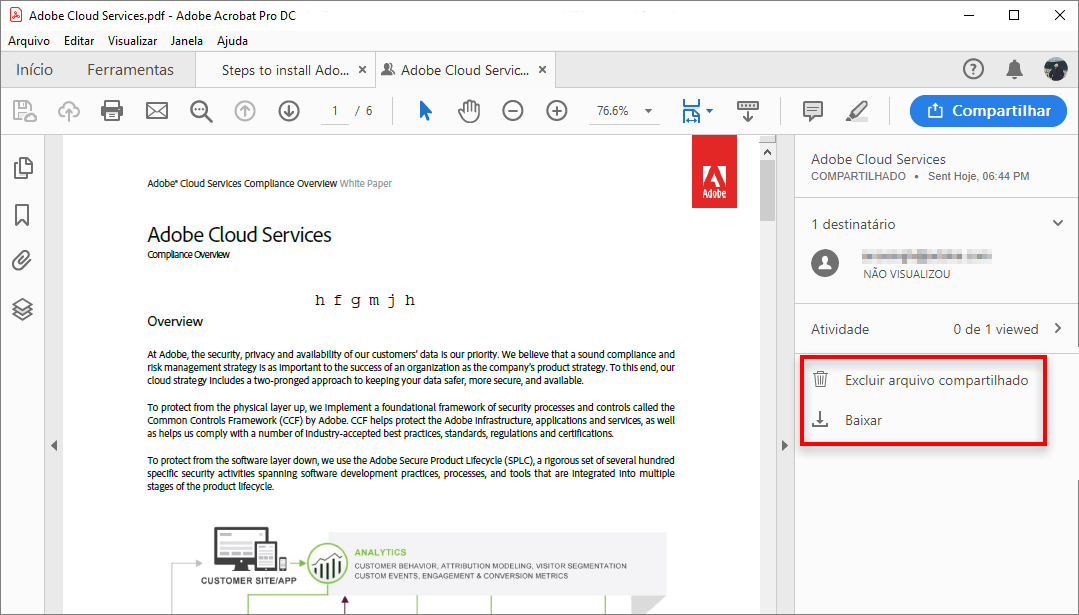The height and width of the screenshot is (615, 1079).
Task: Click the page number input field
Action: [x=335, y=111]
